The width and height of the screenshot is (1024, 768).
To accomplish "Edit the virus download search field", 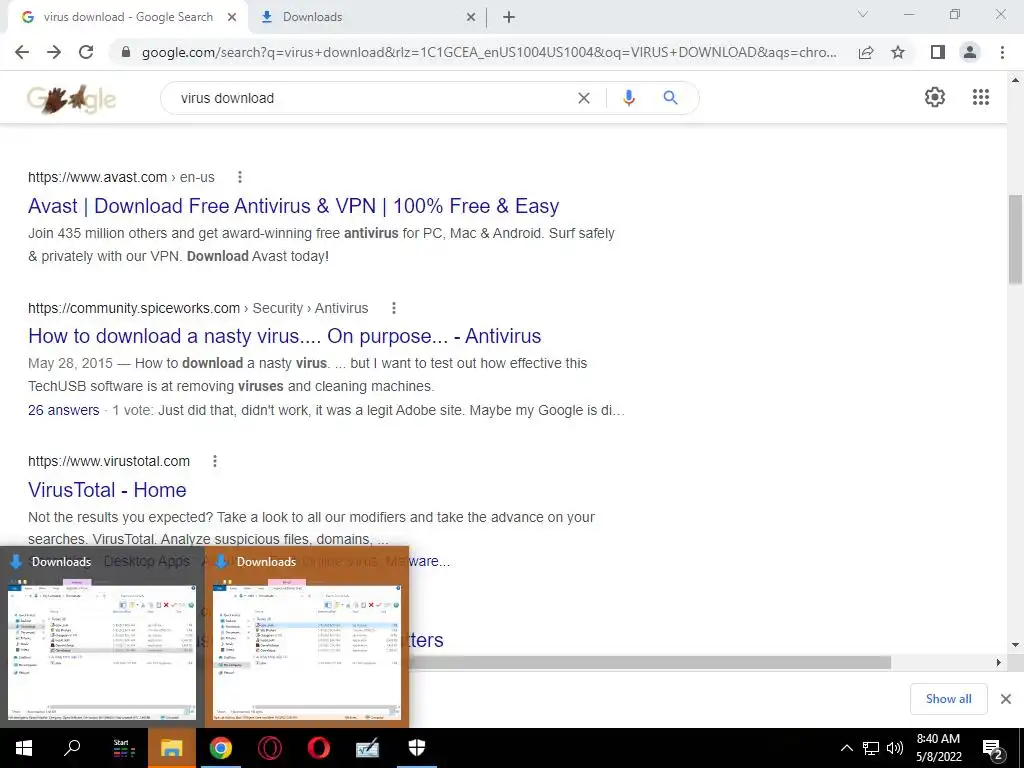I will pos(372,98).
